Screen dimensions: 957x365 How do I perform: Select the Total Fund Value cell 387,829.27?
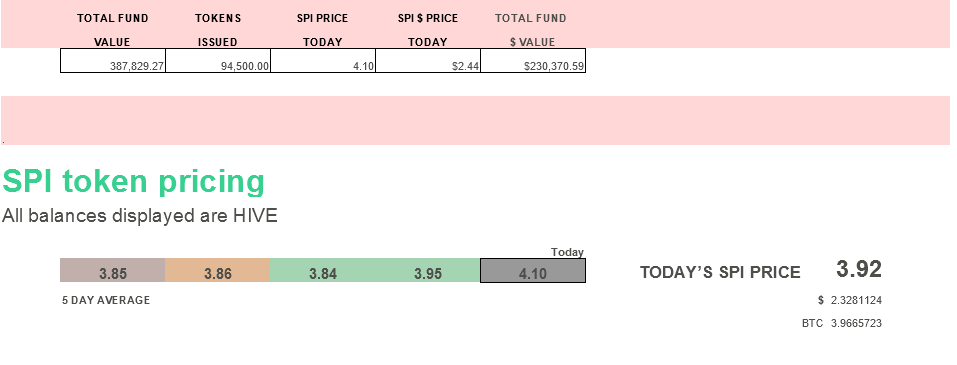point(113,60)
